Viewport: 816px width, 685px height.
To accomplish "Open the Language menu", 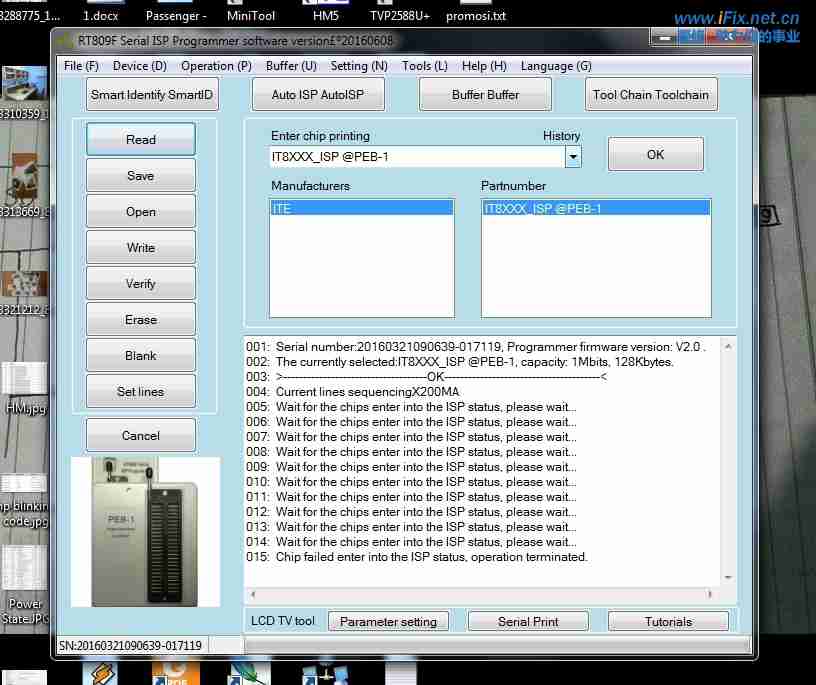I will [x=556, y=66].
